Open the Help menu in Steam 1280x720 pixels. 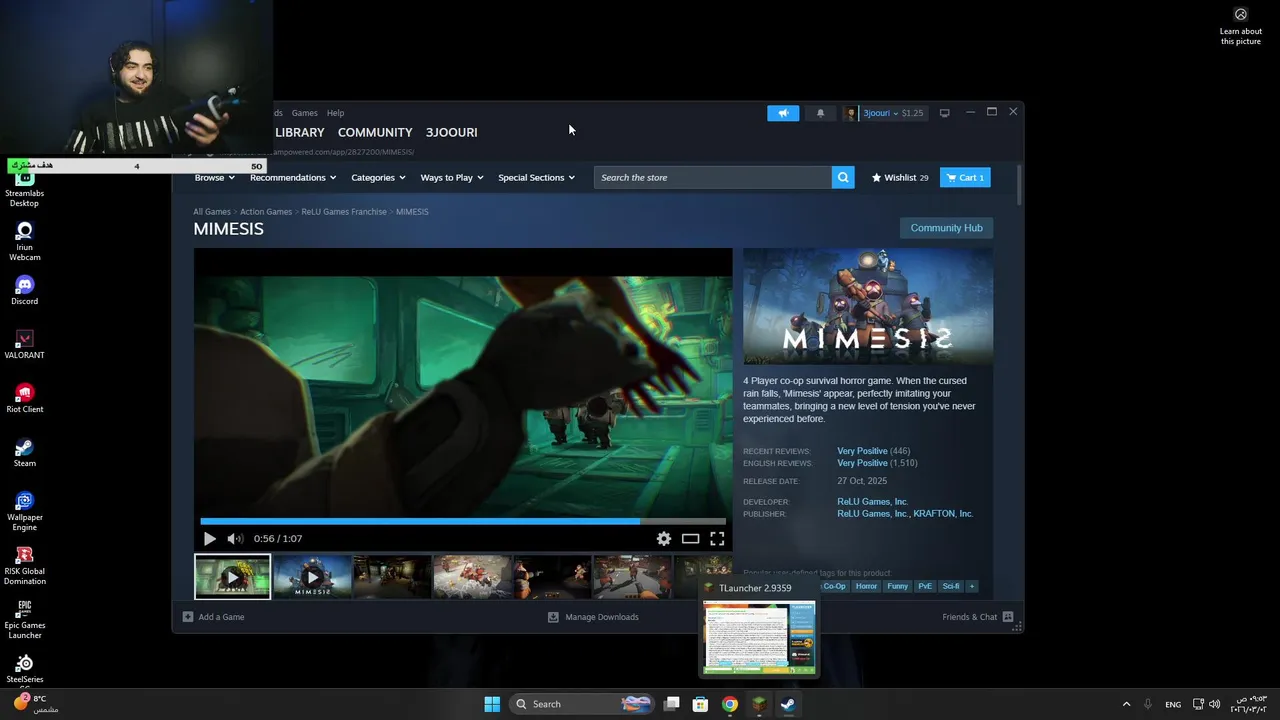(335, 113)
